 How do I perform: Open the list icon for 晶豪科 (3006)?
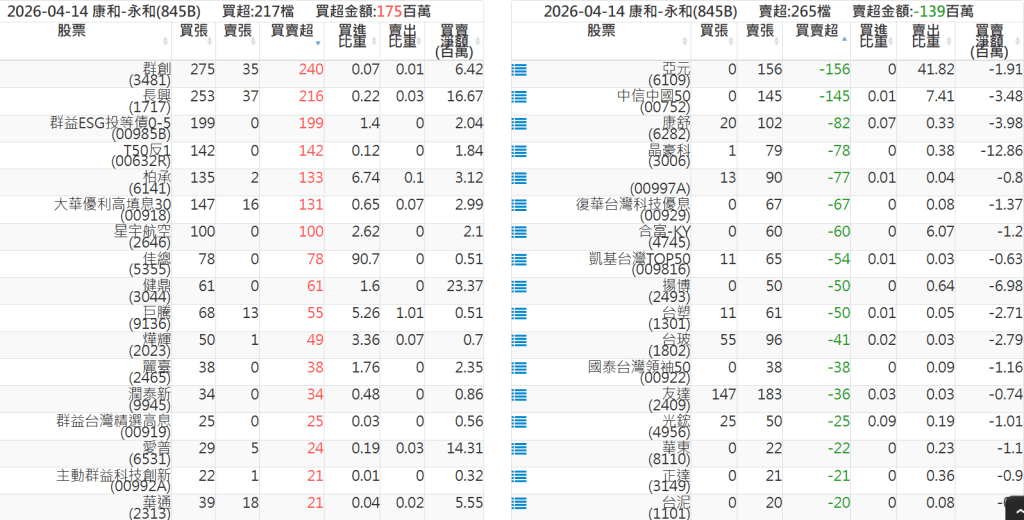pyautogui.click(x=519, y=151)
